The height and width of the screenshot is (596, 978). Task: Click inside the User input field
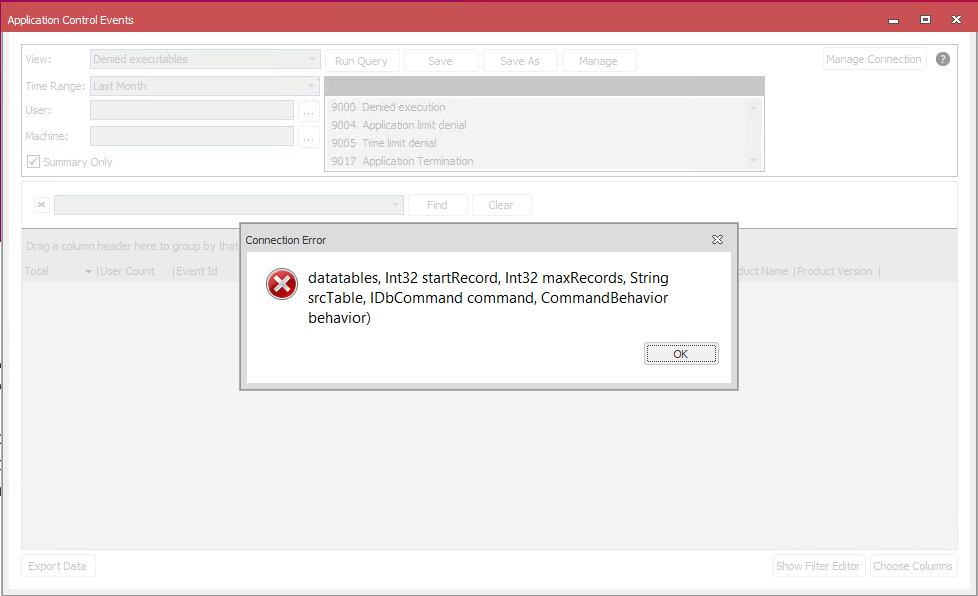(x=190, y=110)
